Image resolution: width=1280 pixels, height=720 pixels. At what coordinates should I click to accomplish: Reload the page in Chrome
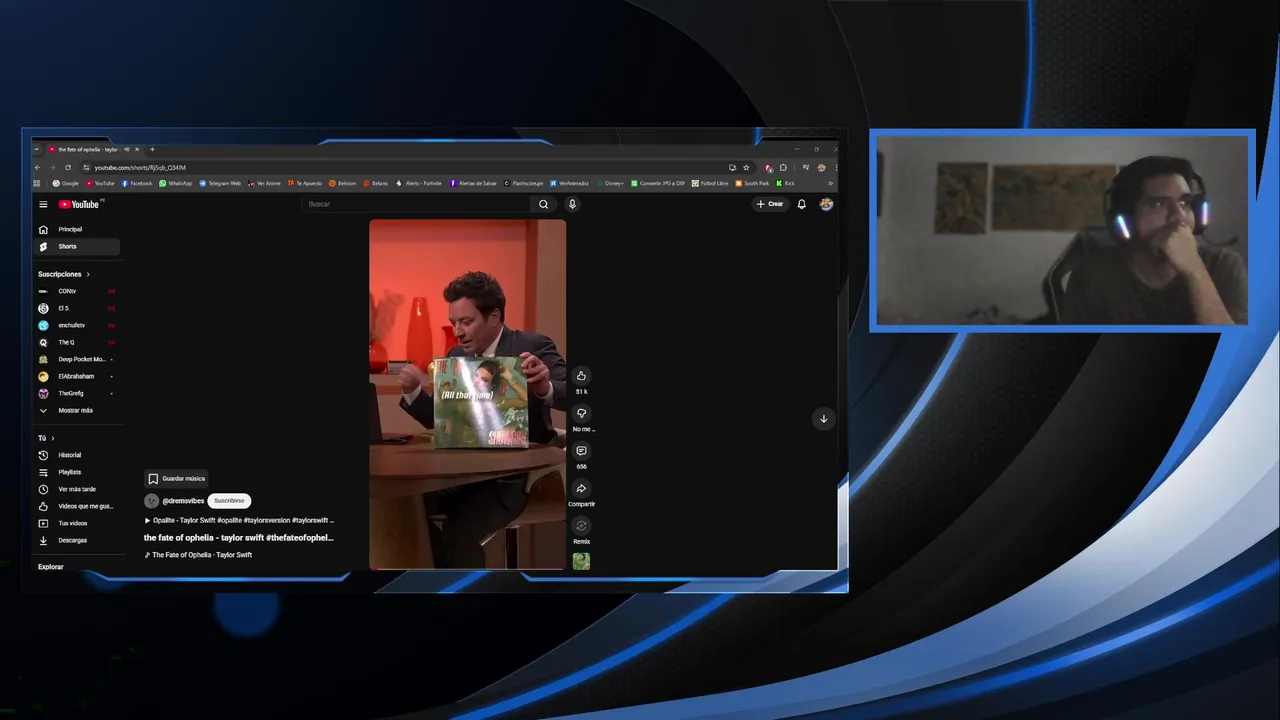[68, 167]
